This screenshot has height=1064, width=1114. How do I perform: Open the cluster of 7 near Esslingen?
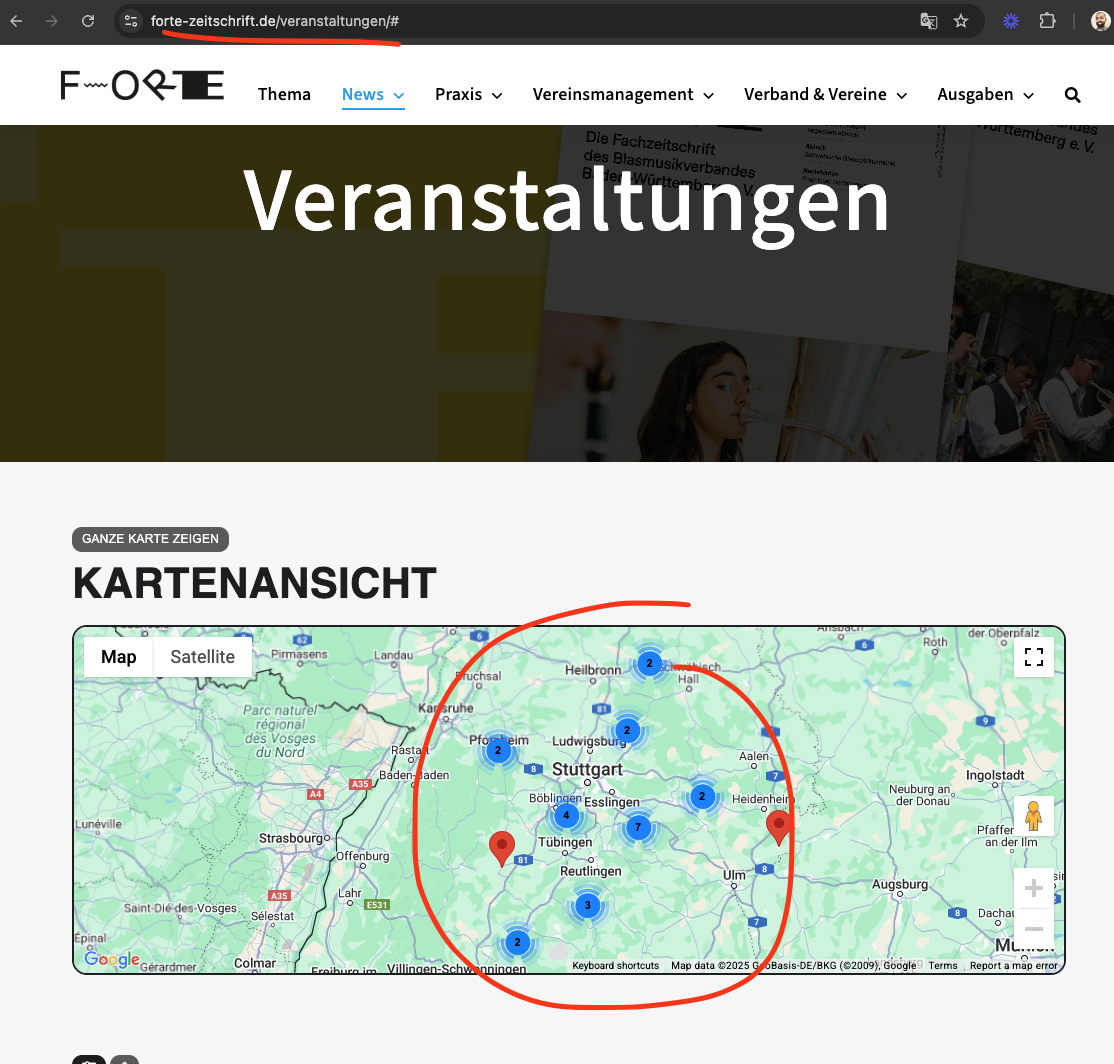point(638,827)
